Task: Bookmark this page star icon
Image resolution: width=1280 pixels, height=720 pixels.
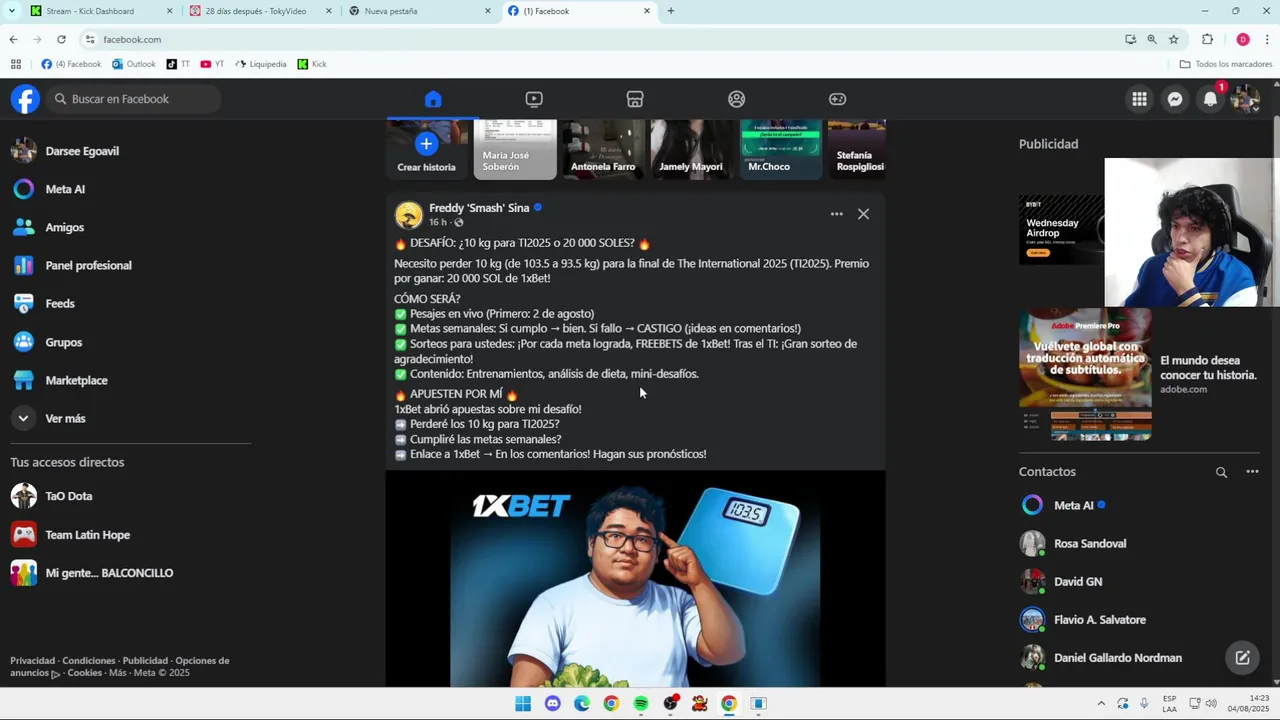Action: (1173, 39)
